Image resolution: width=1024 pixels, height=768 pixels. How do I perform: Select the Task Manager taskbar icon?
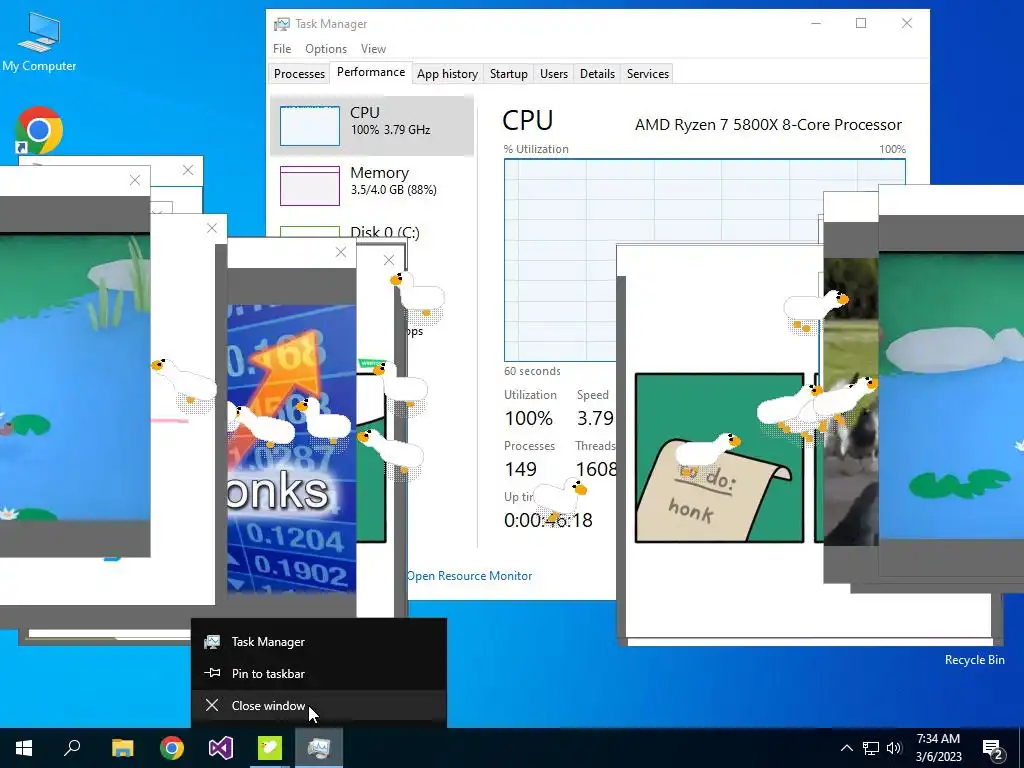coord(319,748)
